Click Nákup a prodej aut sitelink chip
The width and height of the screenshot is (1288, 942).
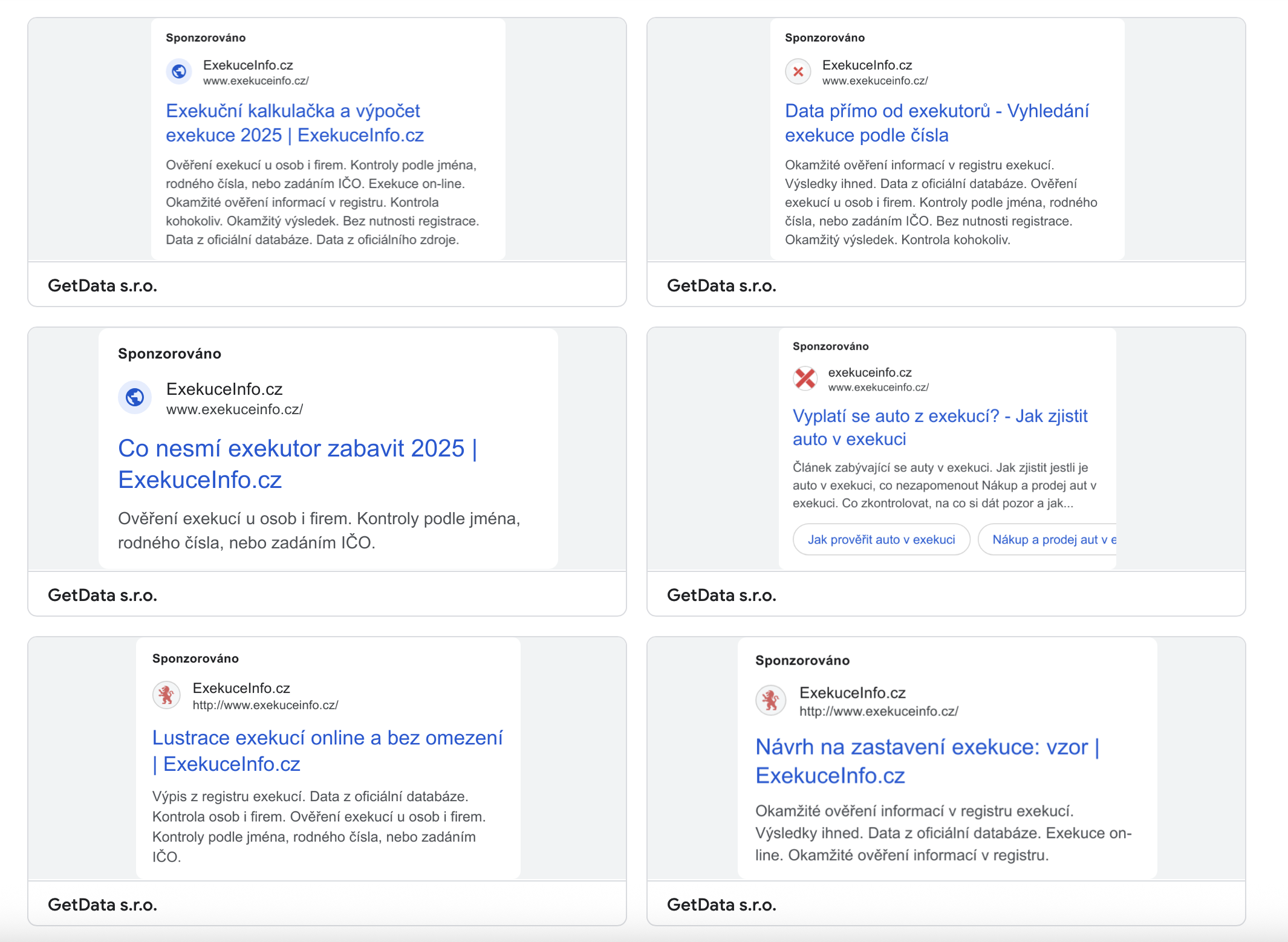pos(1047,539)
